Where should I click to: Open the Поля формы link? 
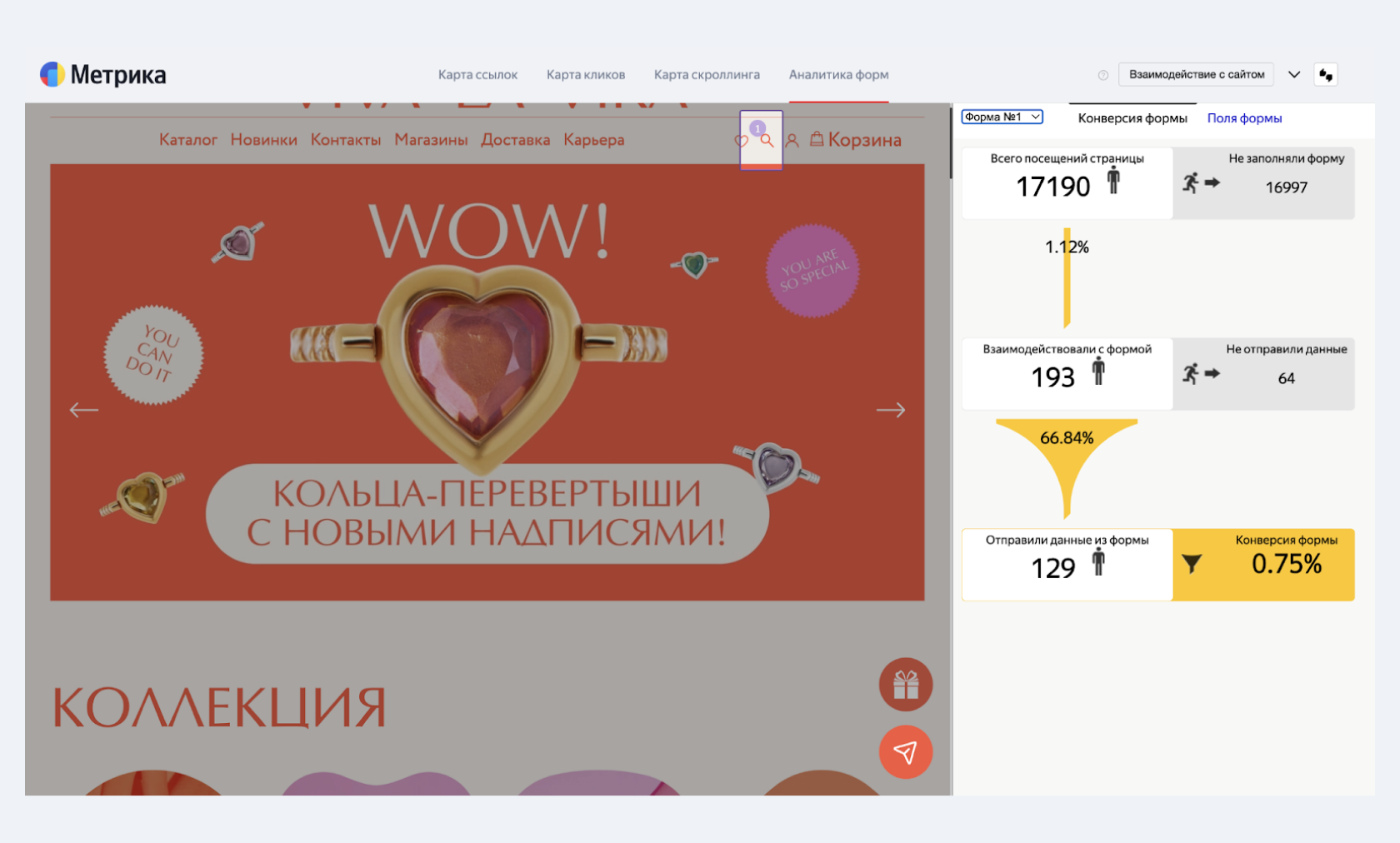click(1244, 118)
